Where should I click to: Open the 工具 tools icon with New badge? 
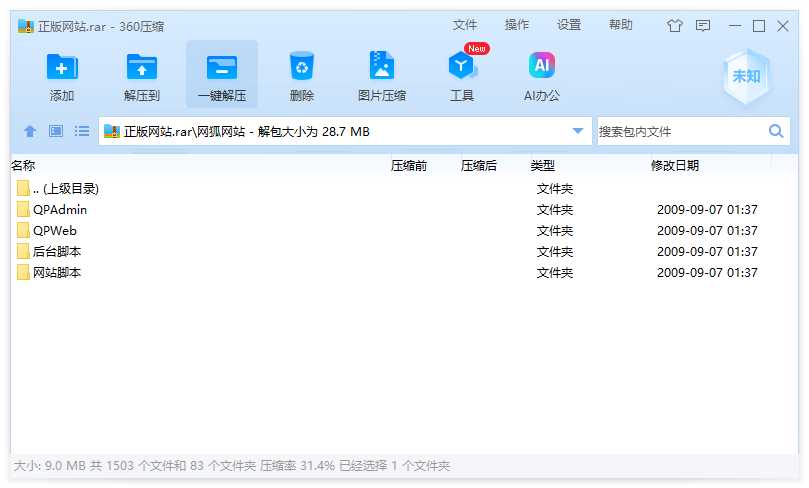[462, 66]
